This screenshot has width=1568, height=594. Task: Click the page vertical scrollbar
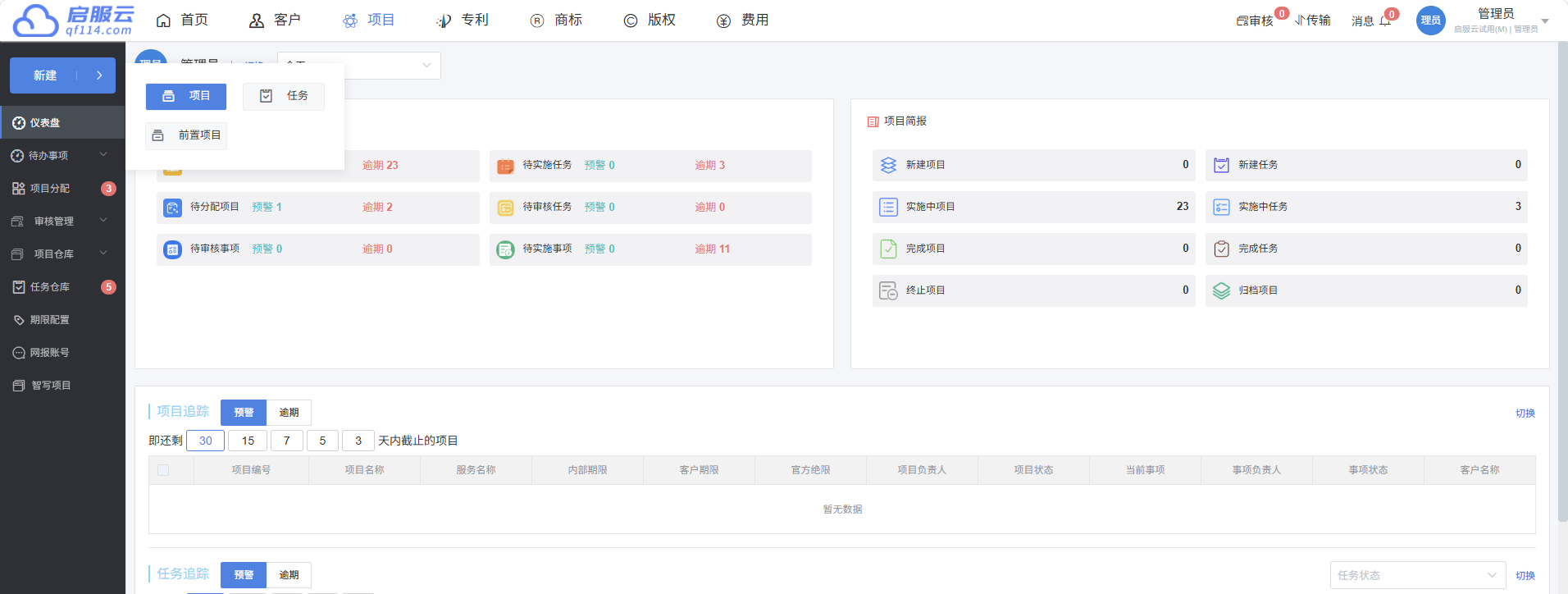(x=1562, y=281)
